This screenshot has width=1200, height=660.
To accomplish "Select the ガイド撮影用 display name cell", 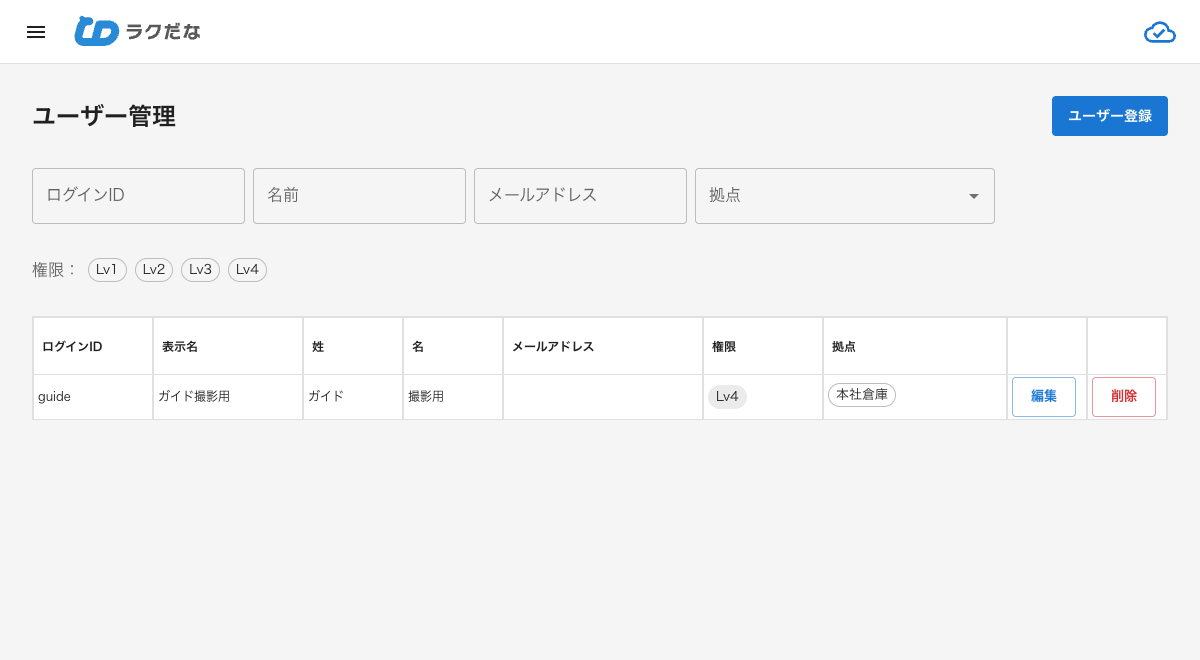I will 228,397.
